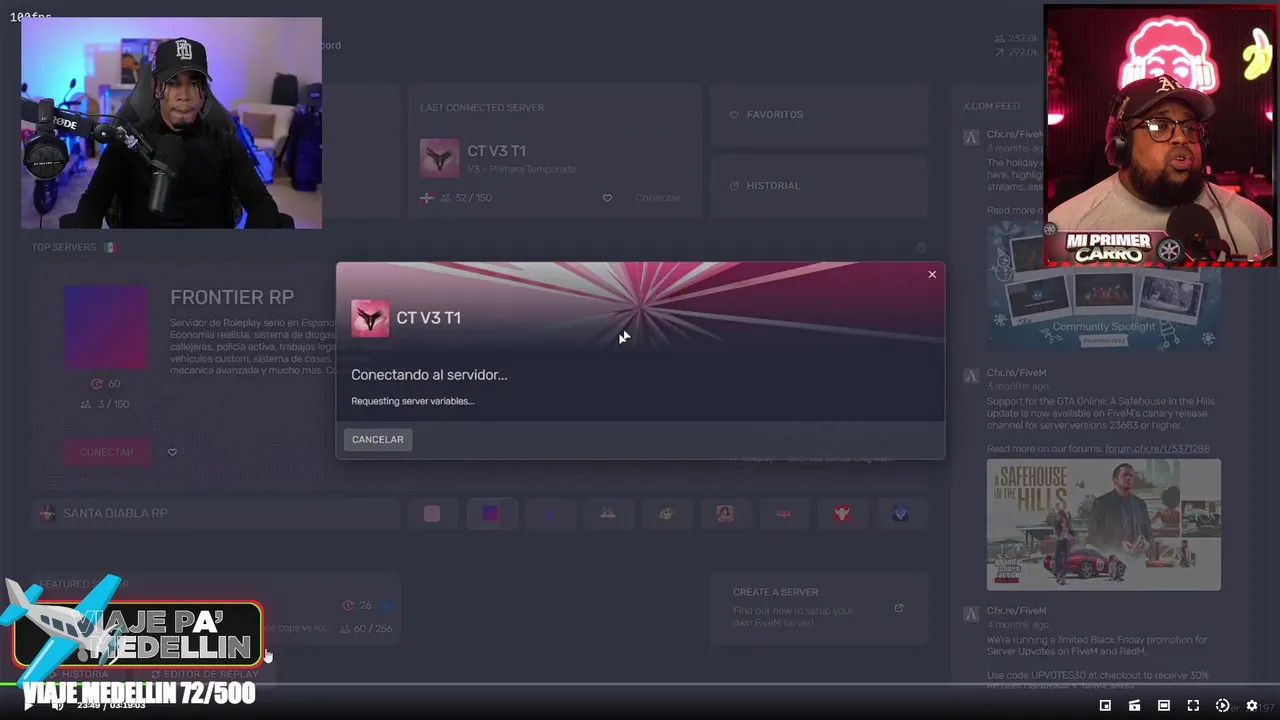Open HISTORIAL section
Image resolution: width=1280 pixels, height=720 pixels.
(x=818, y=186)
